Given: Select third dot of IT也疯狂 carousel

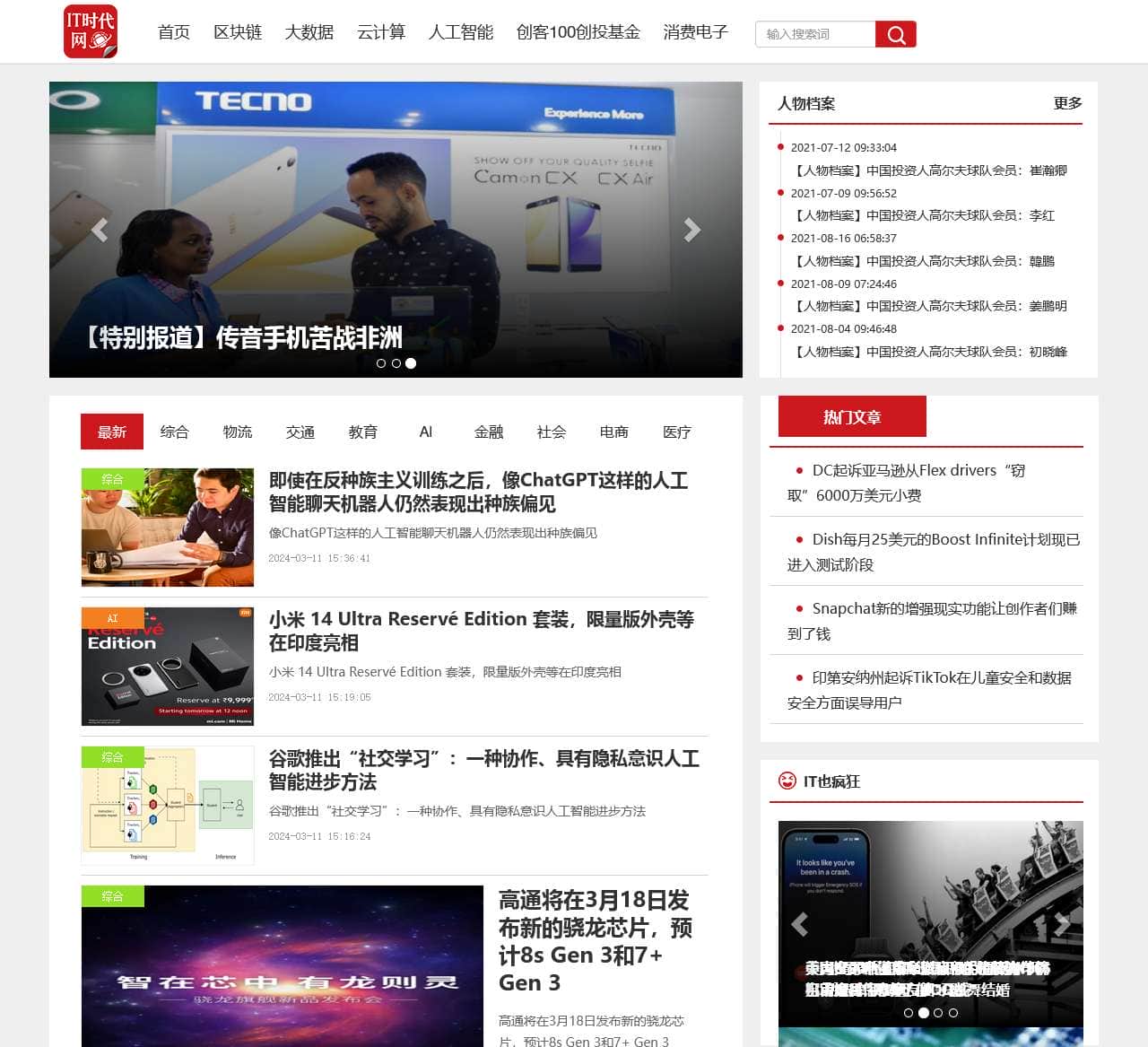Looking at the screenshot, I should [x=938, y=1013].
